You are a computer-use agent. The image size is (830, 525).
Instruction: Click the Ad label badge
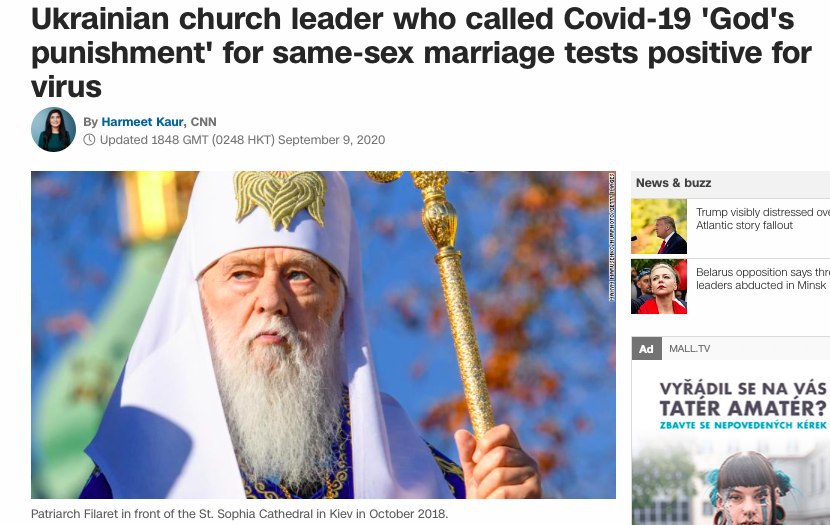[x=646, y=349]
